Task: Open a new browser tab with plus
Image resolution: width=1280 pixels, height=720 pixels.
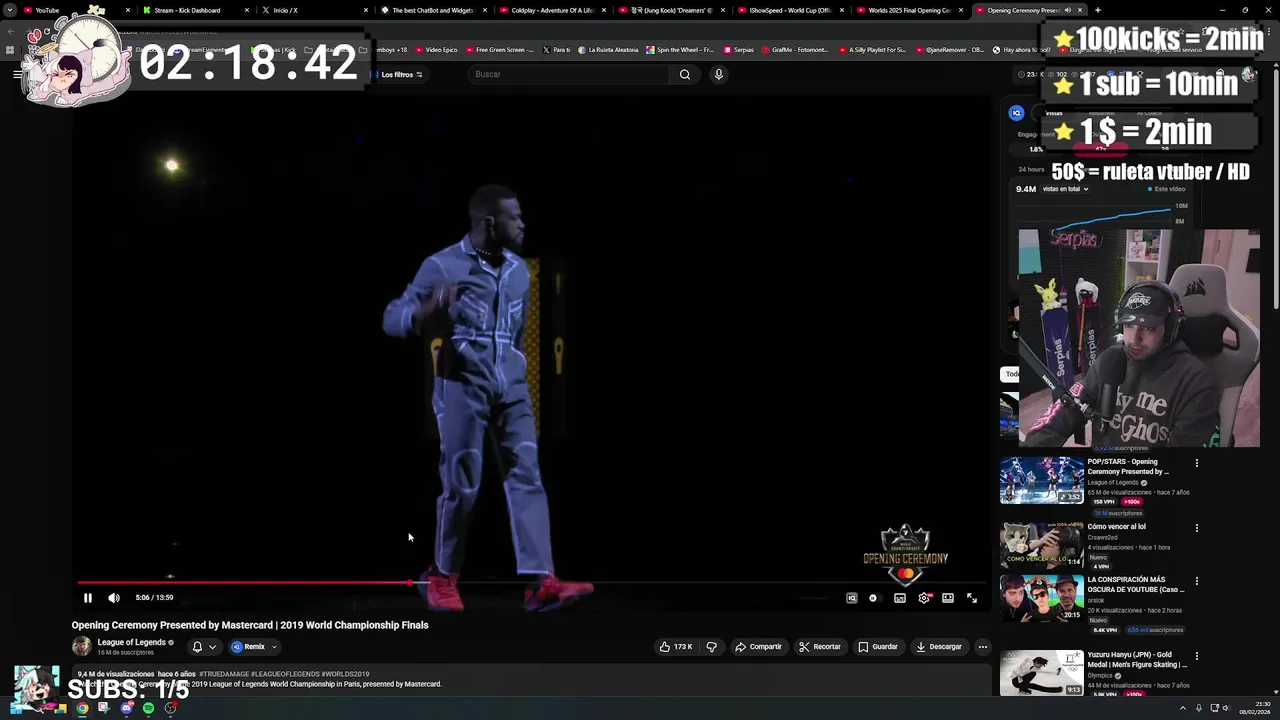Action: pyautogui.click(x=1097, y=10)
